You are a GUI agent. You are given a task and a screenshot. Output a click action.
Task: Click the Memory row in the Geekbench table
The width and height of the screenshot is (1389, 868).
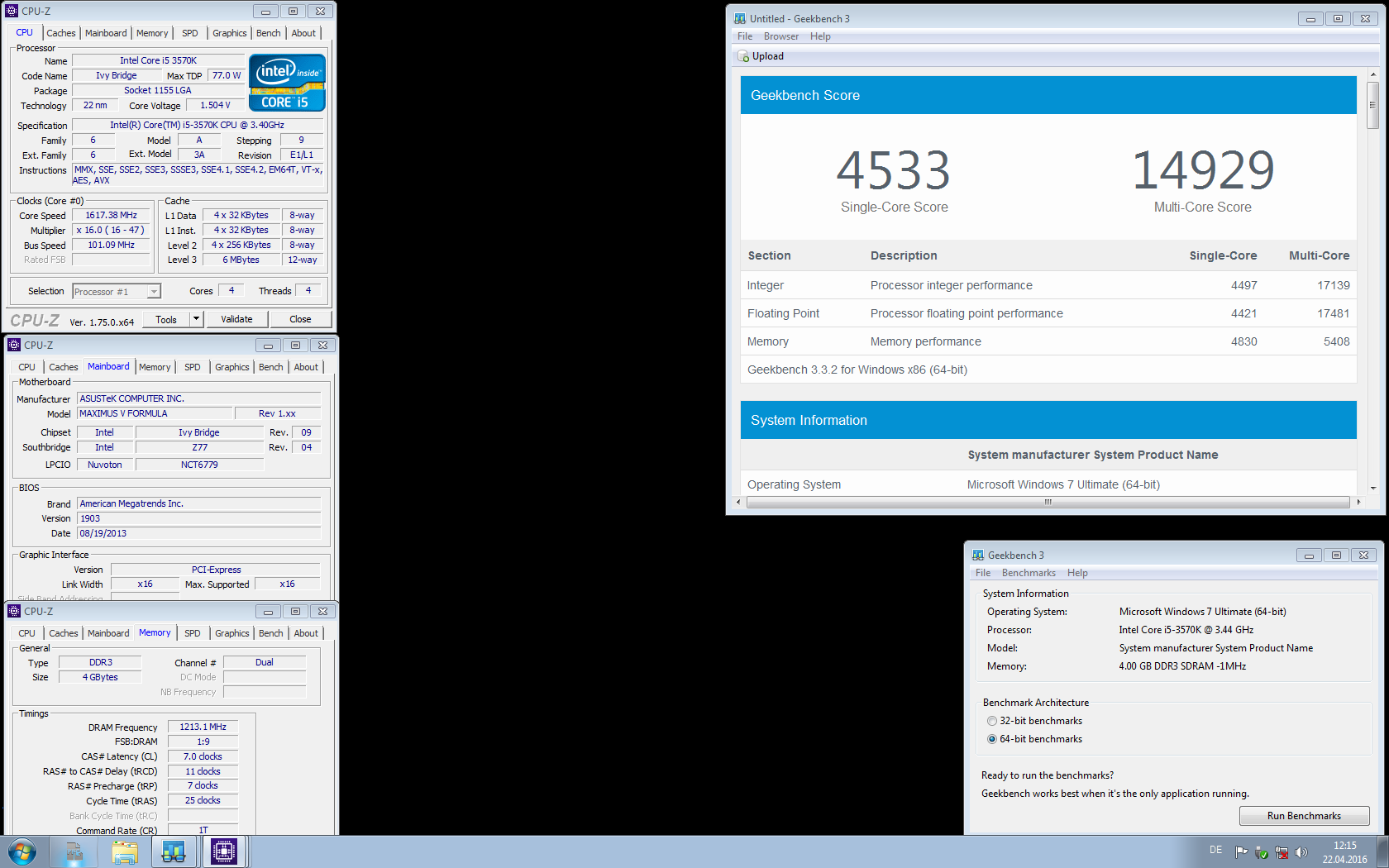point(1048,341)
